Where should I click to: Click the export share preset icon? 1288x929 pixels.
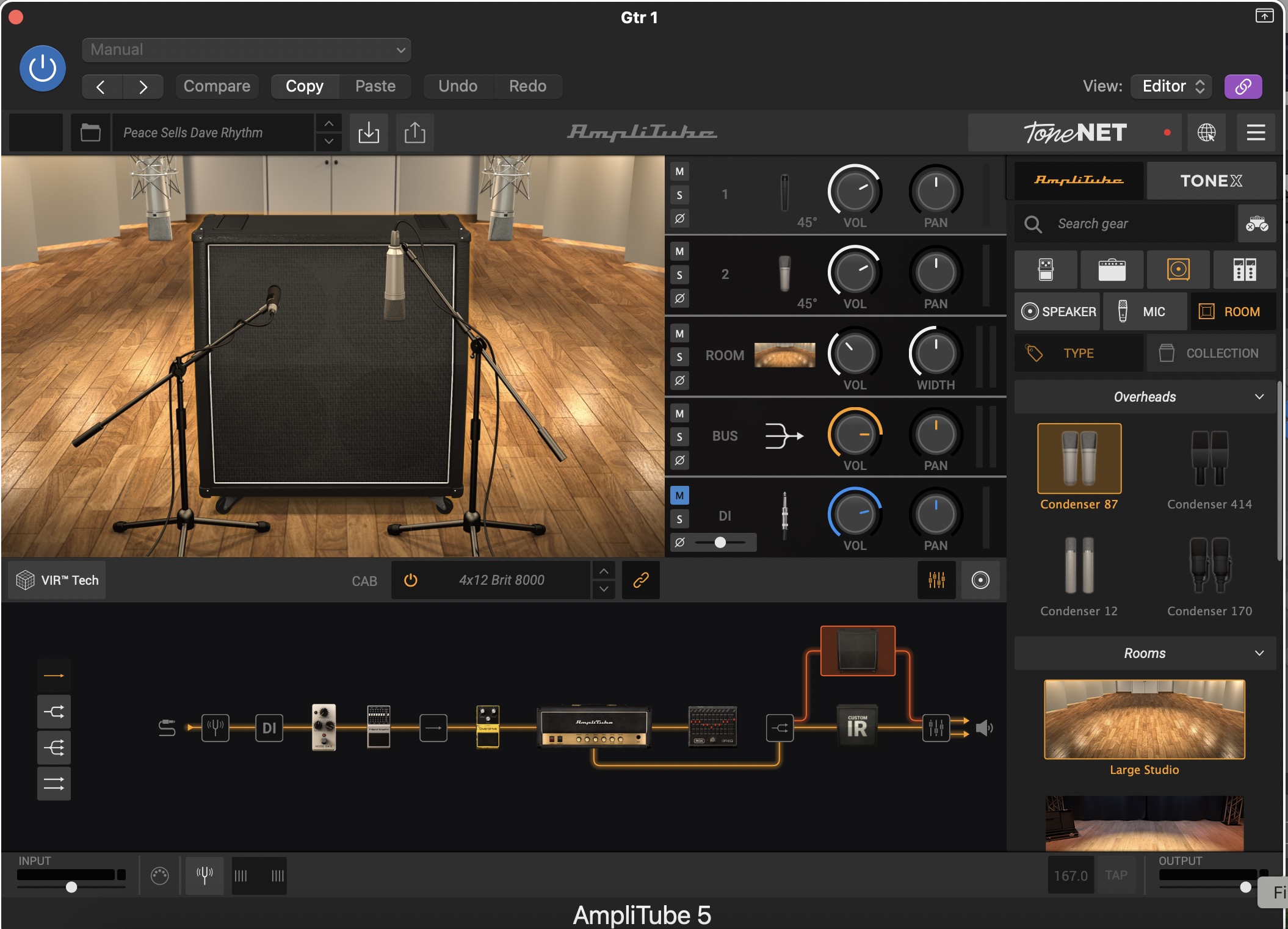coord(414,132)
